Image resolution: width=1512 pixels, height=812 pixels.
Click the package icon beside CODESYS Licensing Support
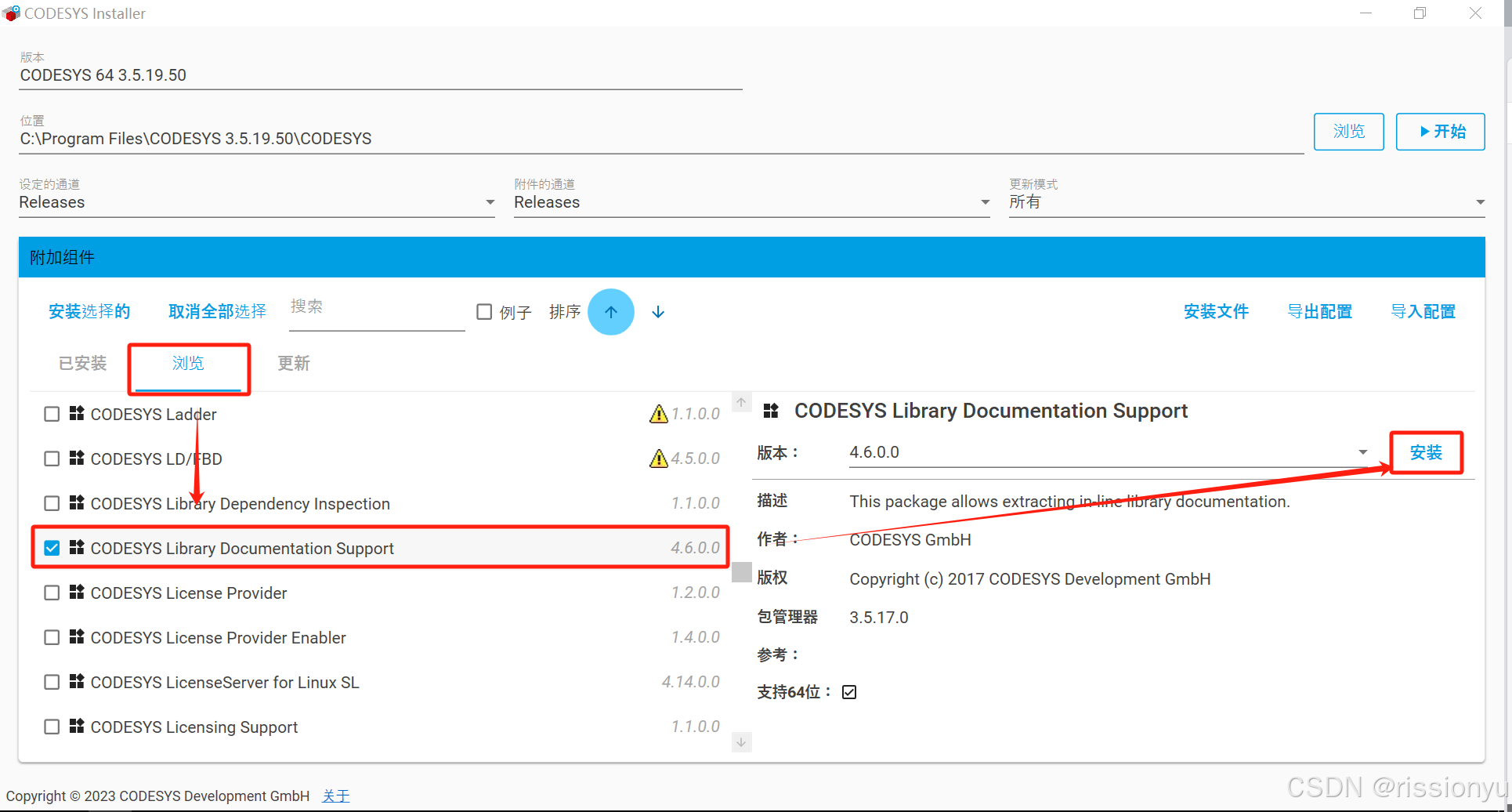pos(77,726)
